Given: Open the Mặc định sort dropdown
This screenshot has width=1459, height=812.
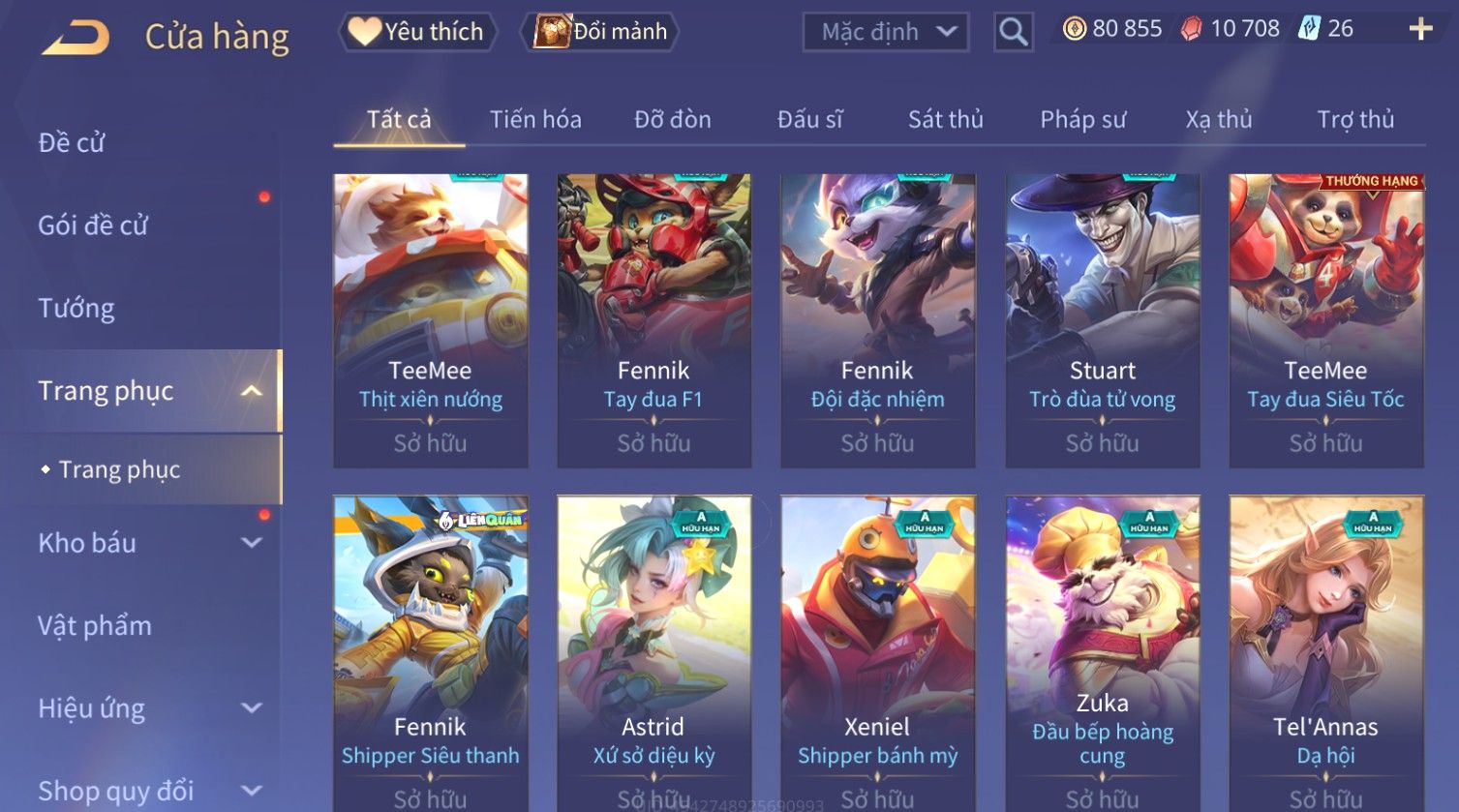Looking at the screenshot, I should (885, 32).
